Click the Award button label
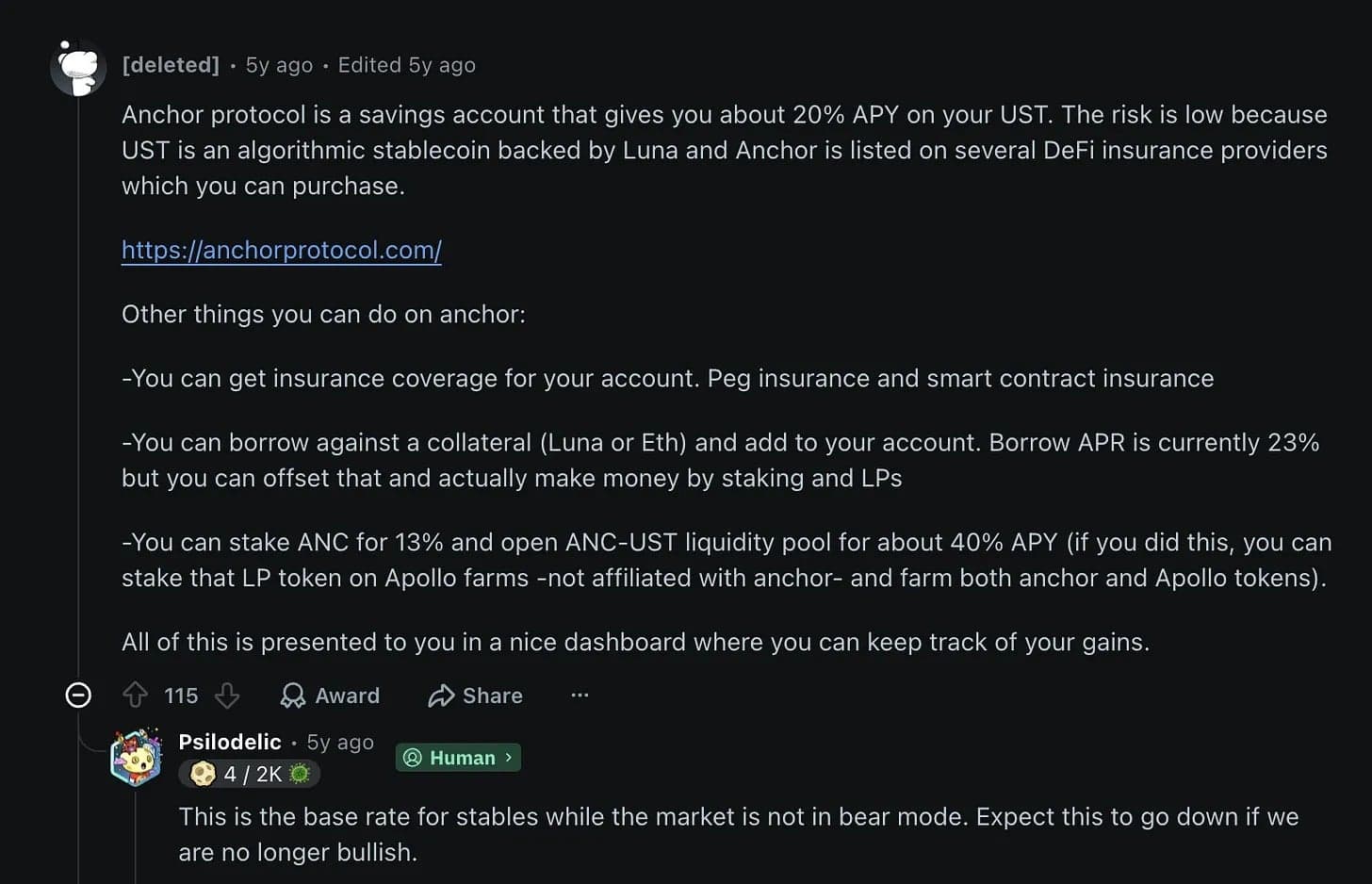 coord(348,696)
